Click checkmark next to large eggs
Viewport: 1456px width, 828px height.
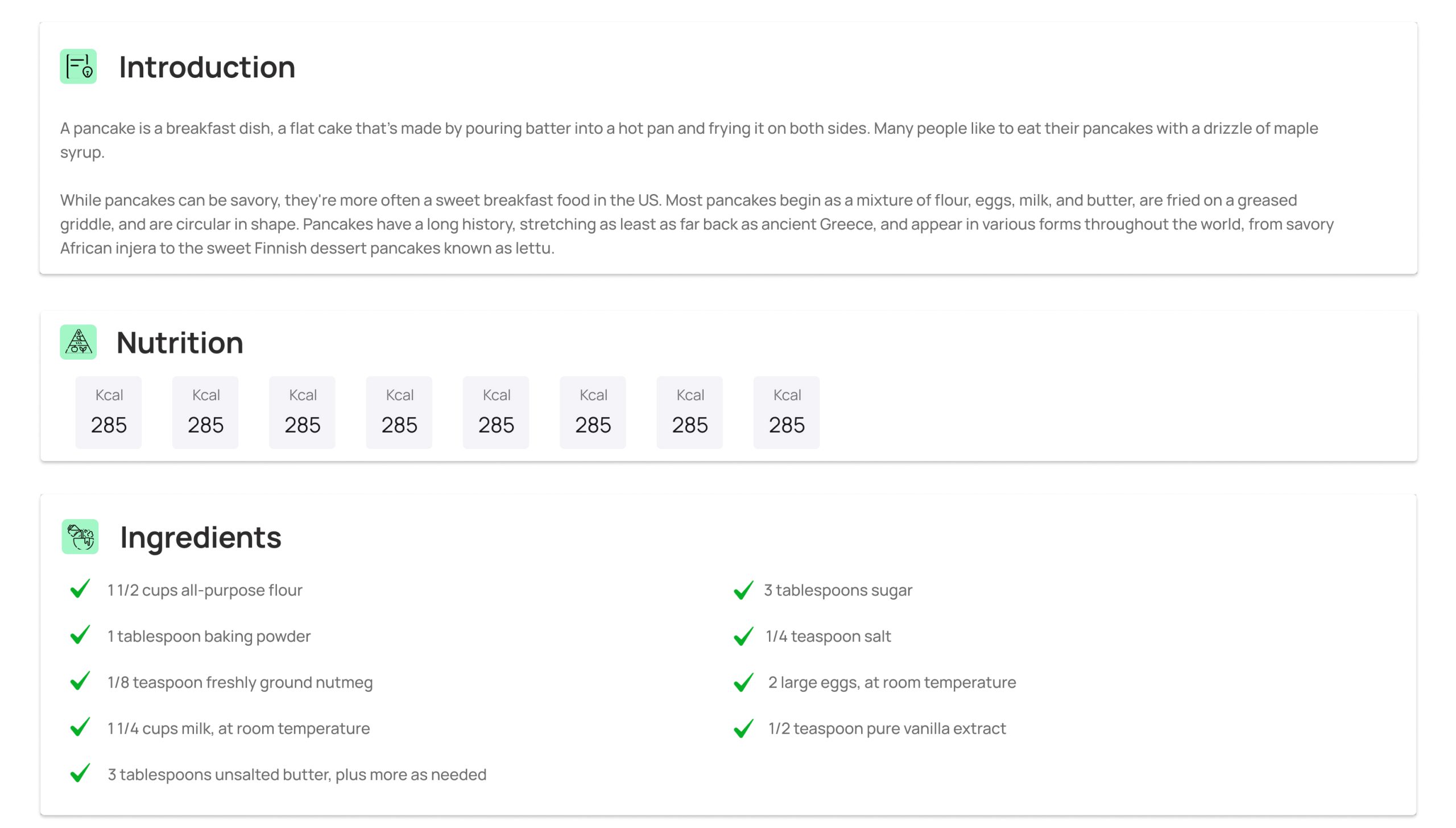(743, 682)
